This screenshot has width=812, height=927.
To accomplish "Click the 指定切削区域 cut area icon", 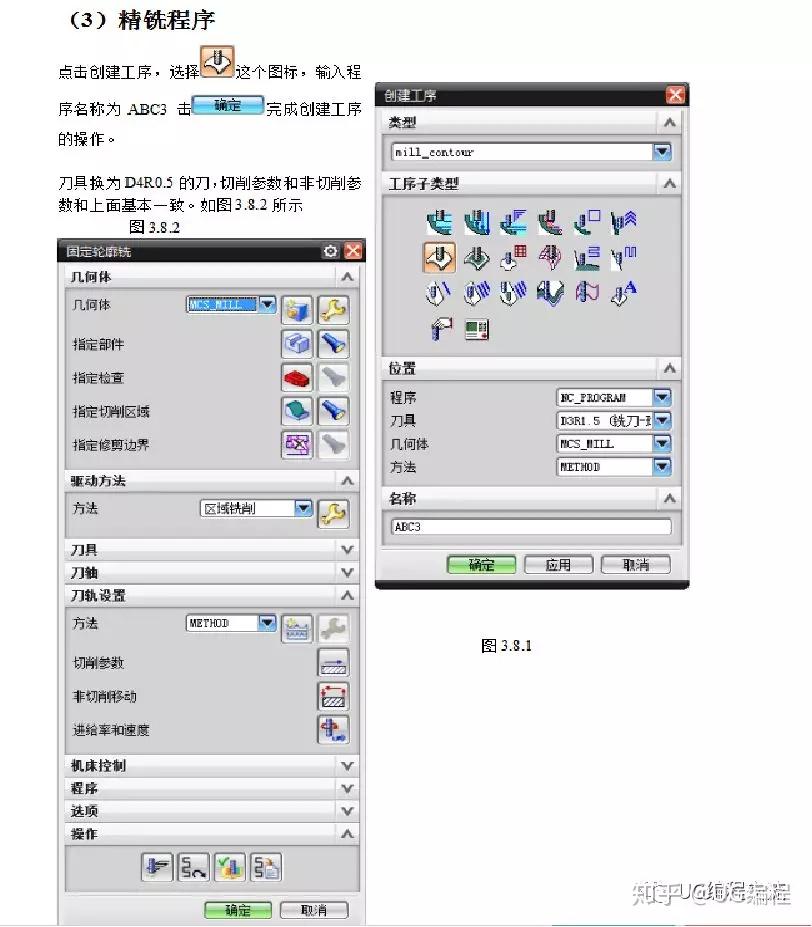I will point(297,411).
